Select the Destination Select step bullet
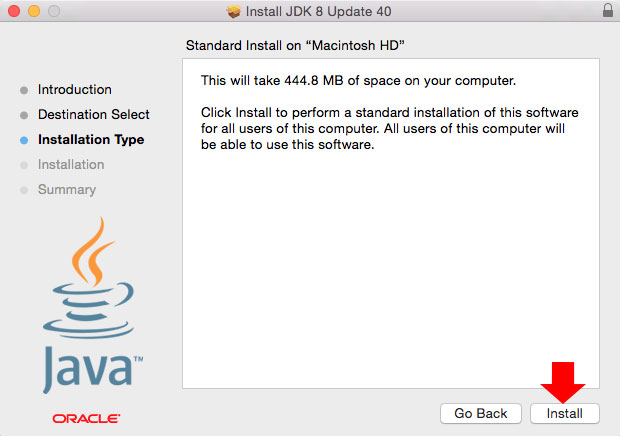The height and width of the screenshot is (436, 620). tap(24, 115)
